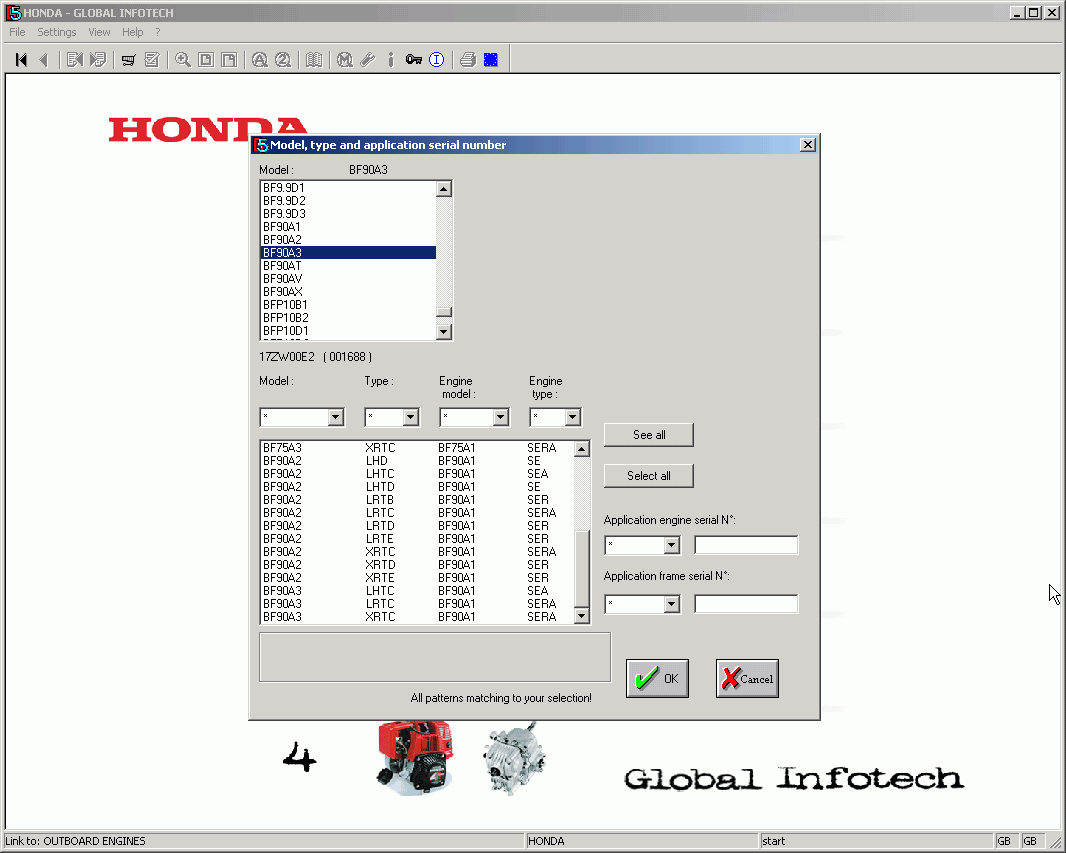Select BF90AX in the model list
Screen dimensions: 1066x853
(x=347, y=292)
